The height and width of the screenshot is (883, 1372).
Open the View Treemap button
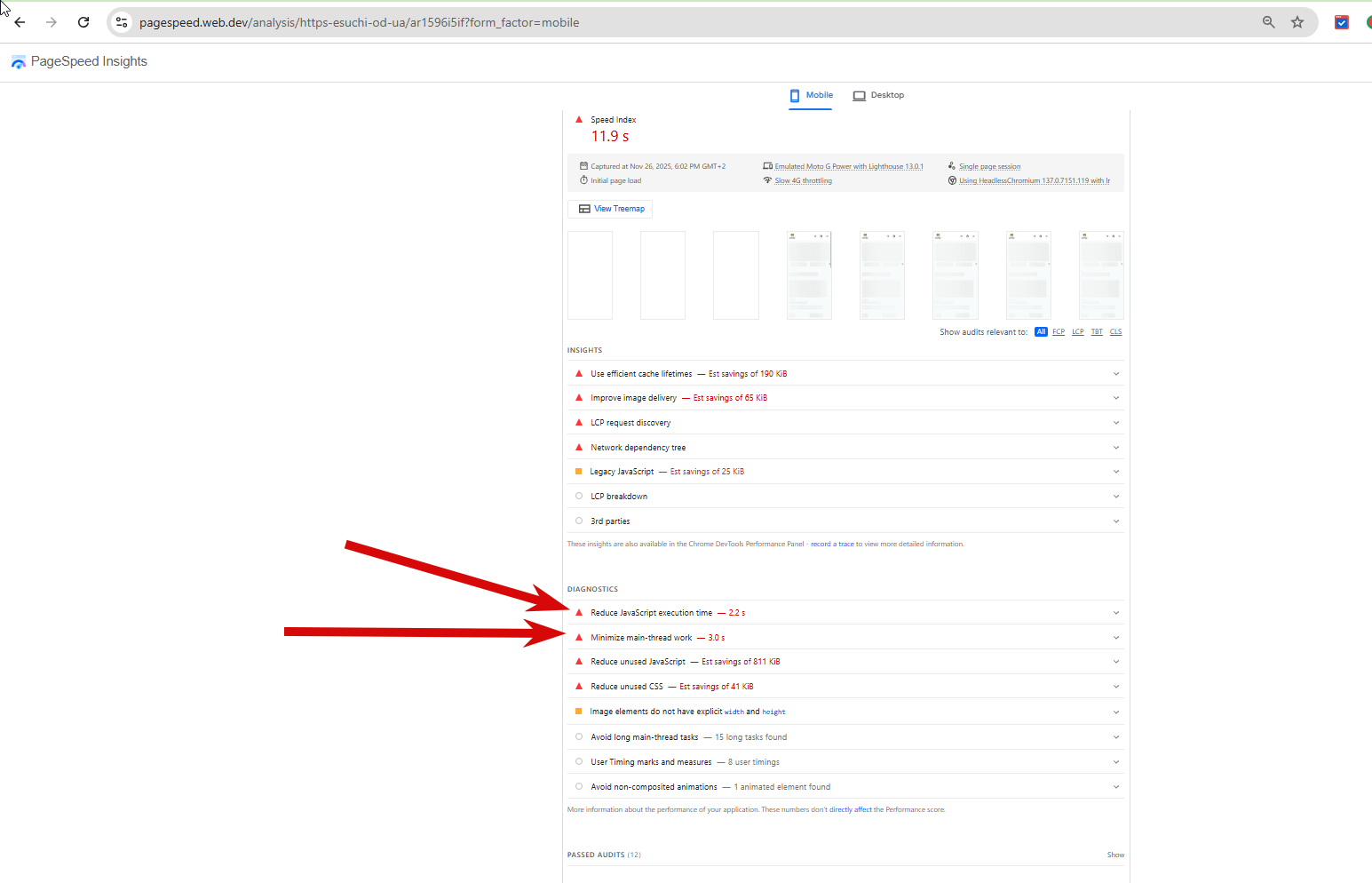coord(611,209)
